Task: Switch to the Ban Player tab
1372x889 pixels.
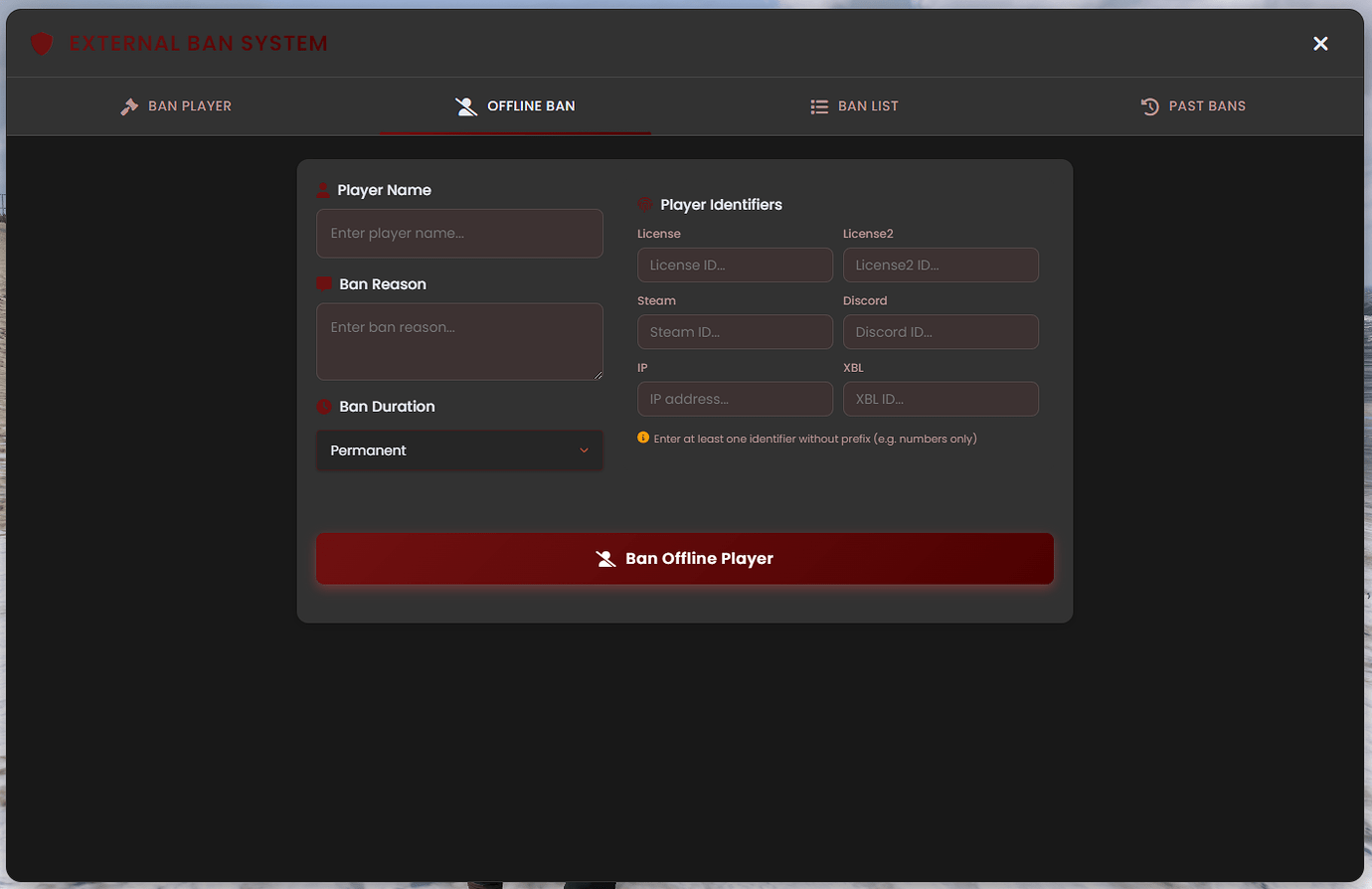Action: 175,105
